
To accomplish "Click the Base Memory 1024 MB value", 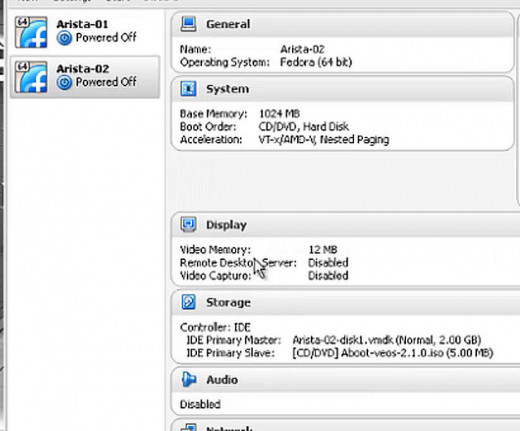I will click(279, 114).
